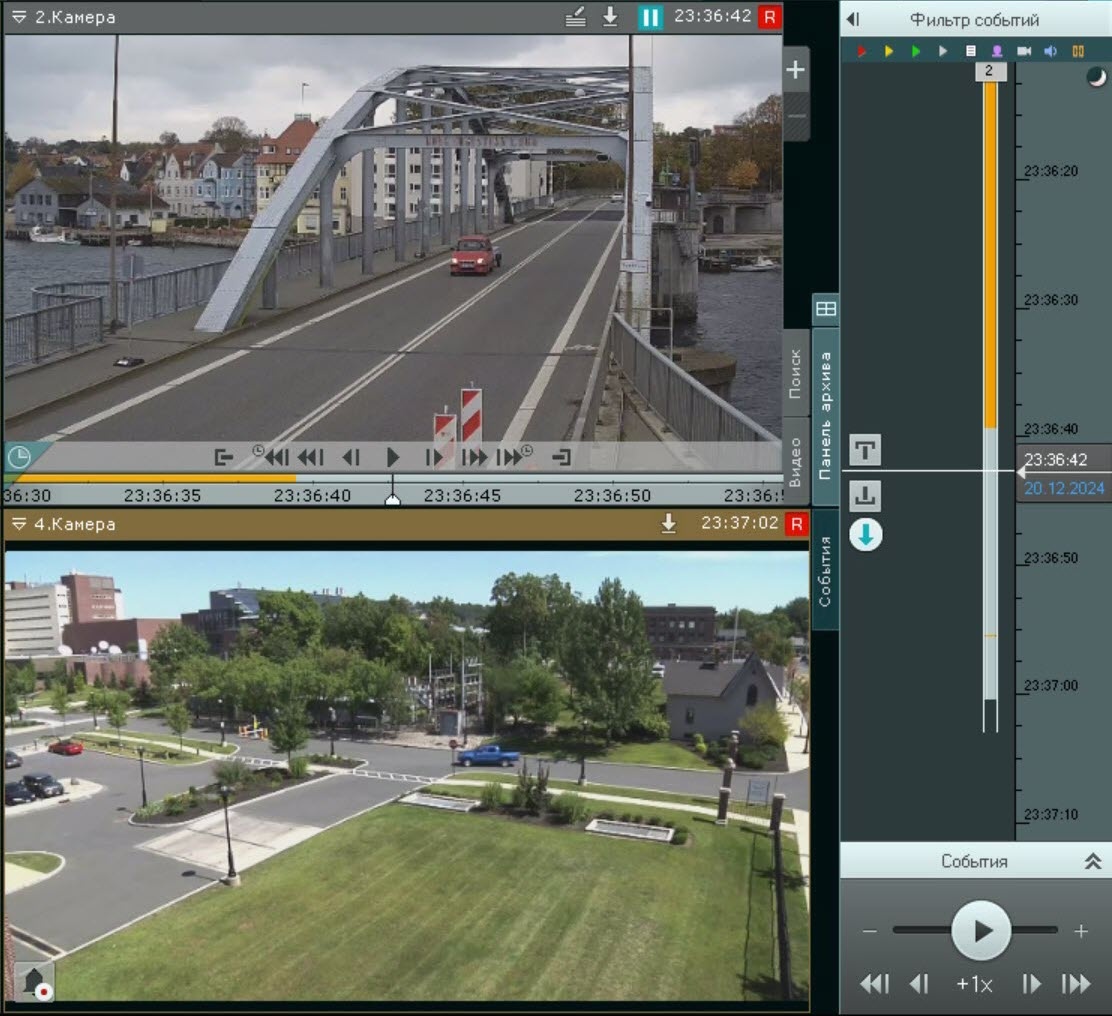The height and width of the screenshot is (1016, 1112).
Task: Click export download icon on camera 2
Action: click(x=610, y=17)
